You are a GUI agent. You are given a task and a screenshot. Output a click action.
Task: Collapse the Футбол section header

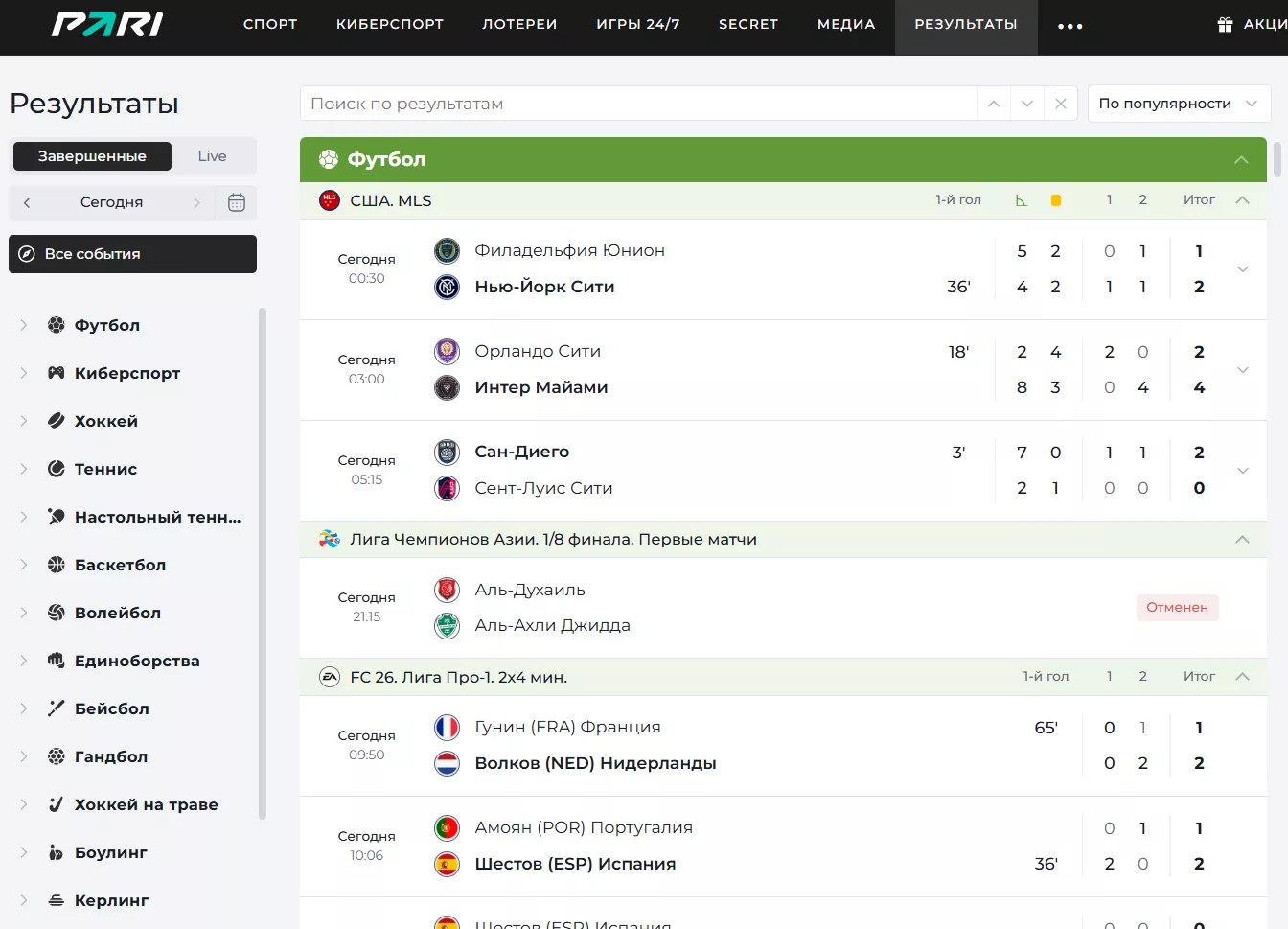tap(1241, 160)
